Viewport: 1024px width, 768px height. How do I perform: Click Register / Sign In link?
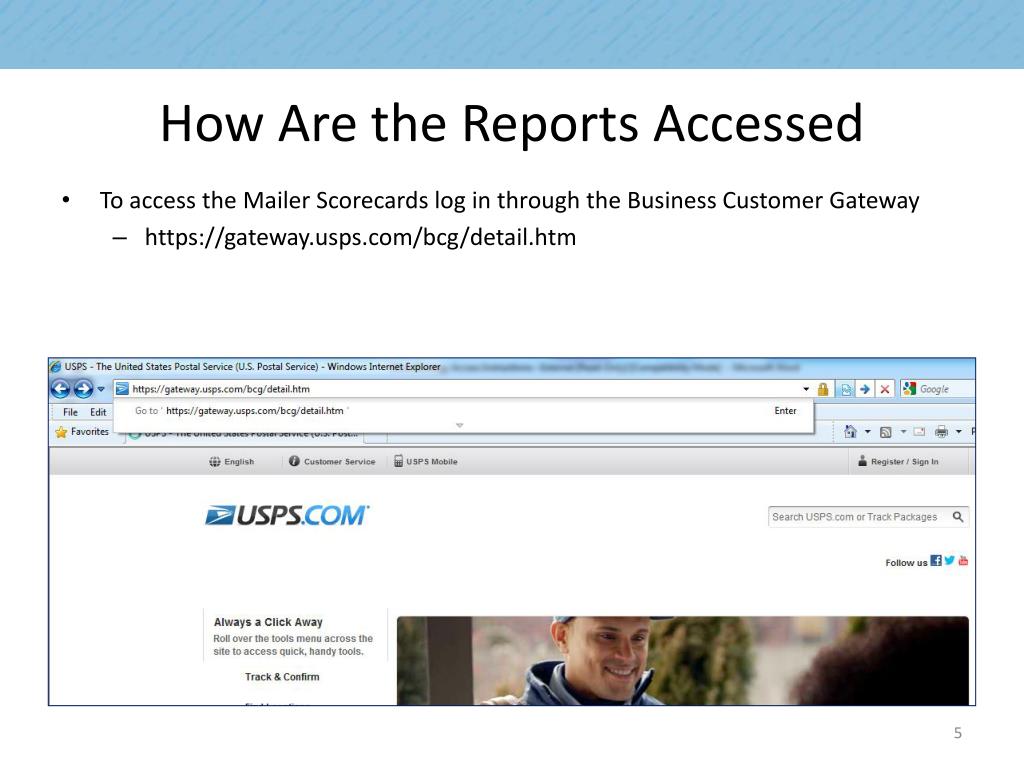click(x=898, y=461)
